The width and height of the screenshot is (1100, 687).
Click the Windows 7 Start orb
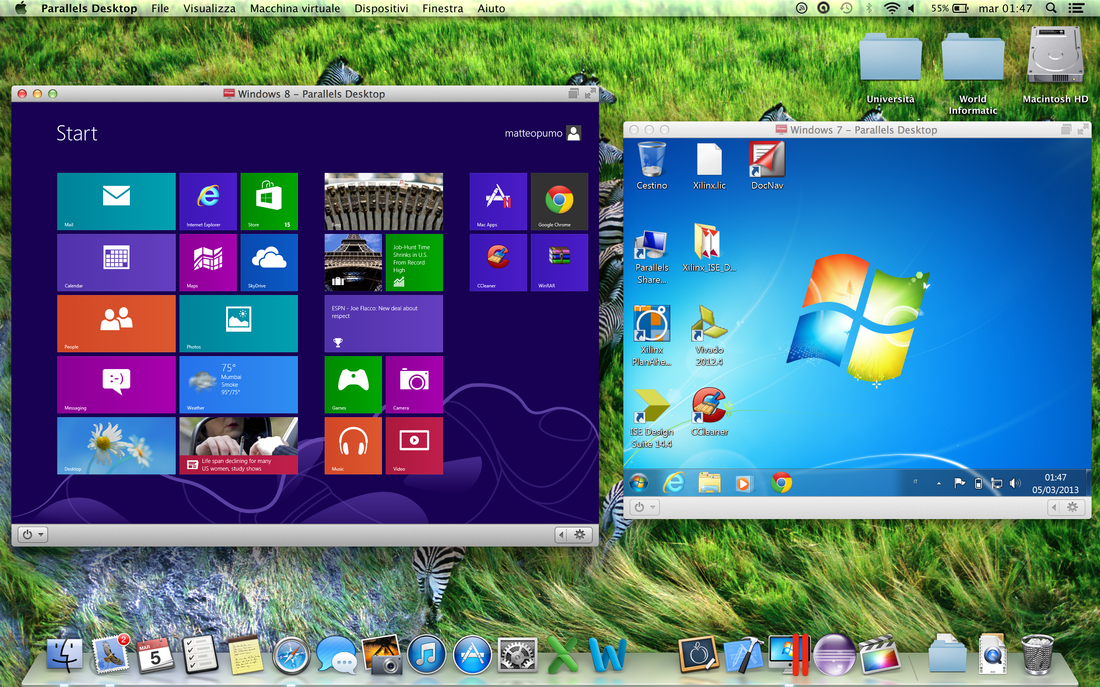pyautogui.click(x=639, y=483)
